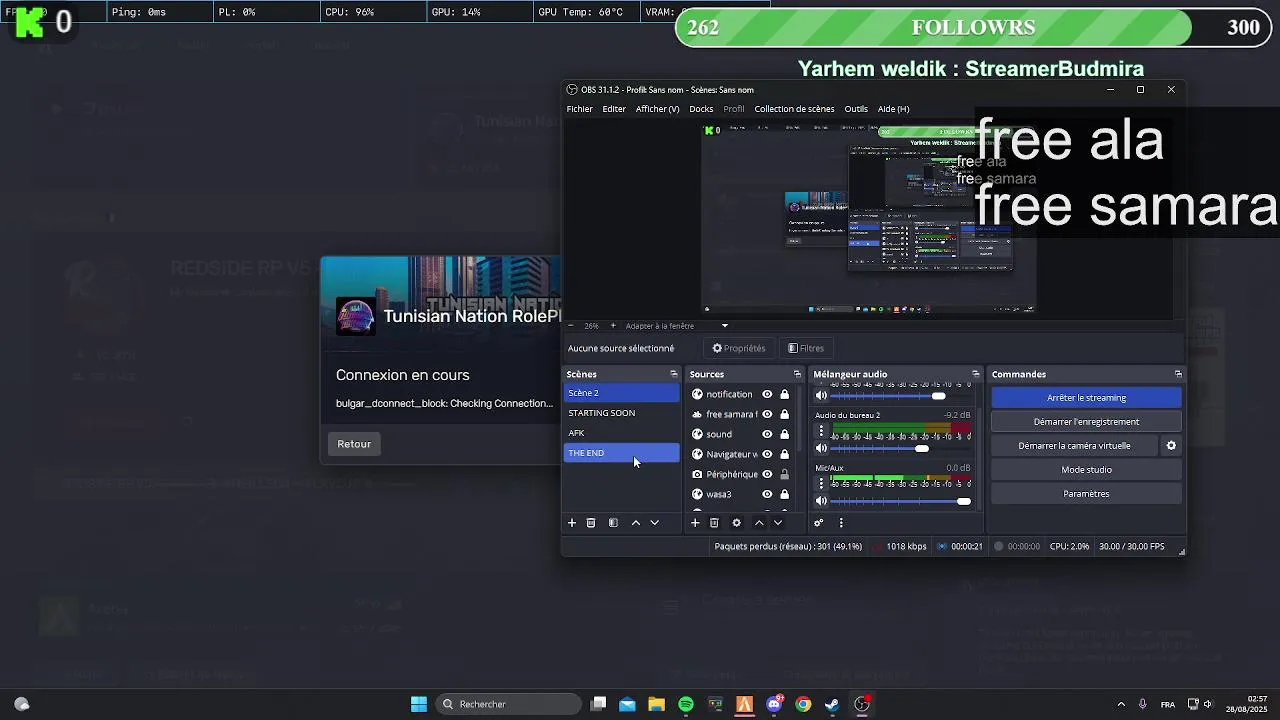Expand preview scaling dropdown arrow
The width and height of the screenshot is (1280, 720).
pyautogui.click(x=725, y=326)
